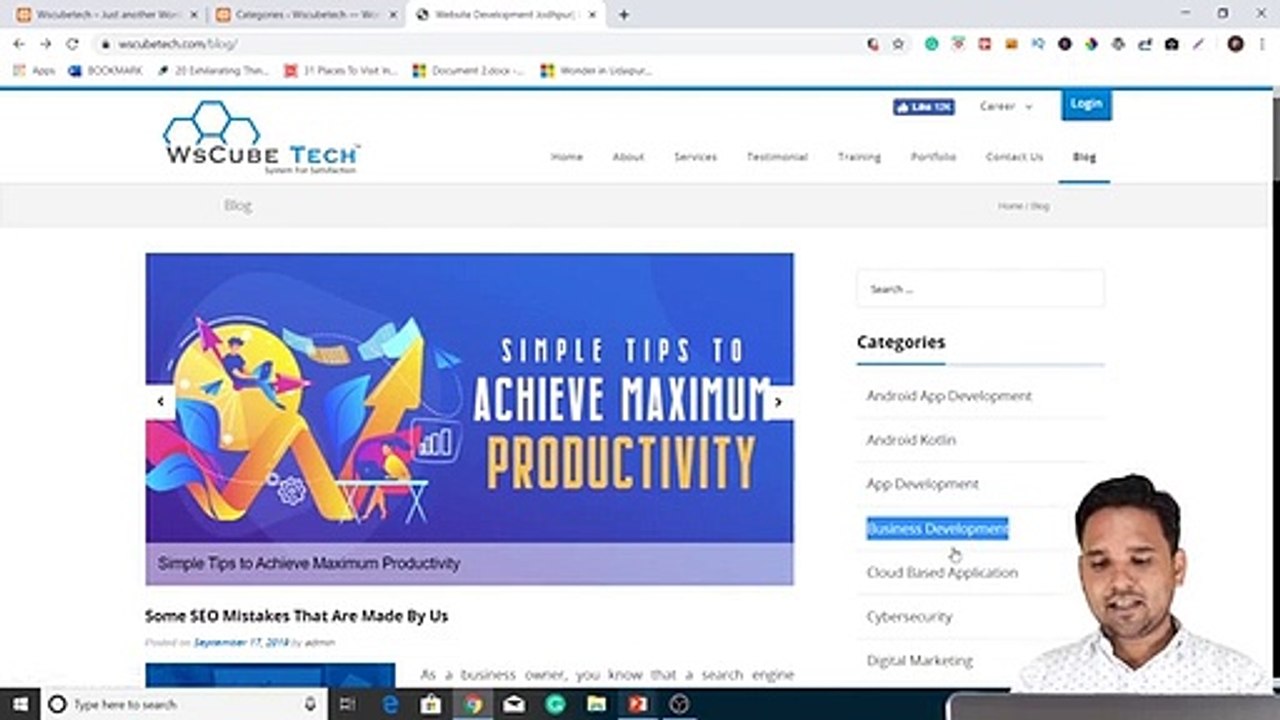The width and height of the screenshot is (1280, 720).
Task: Advance the slider with the right arrow
Action: pyautogui.click(x=779, y=402)
